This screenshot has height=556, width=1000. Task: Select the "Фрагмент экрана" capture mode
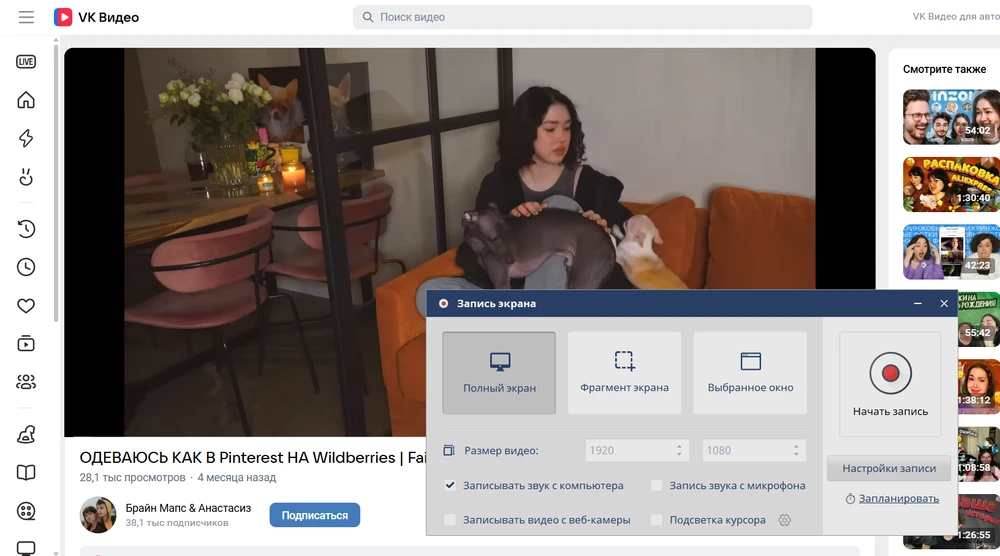[624, 373]
